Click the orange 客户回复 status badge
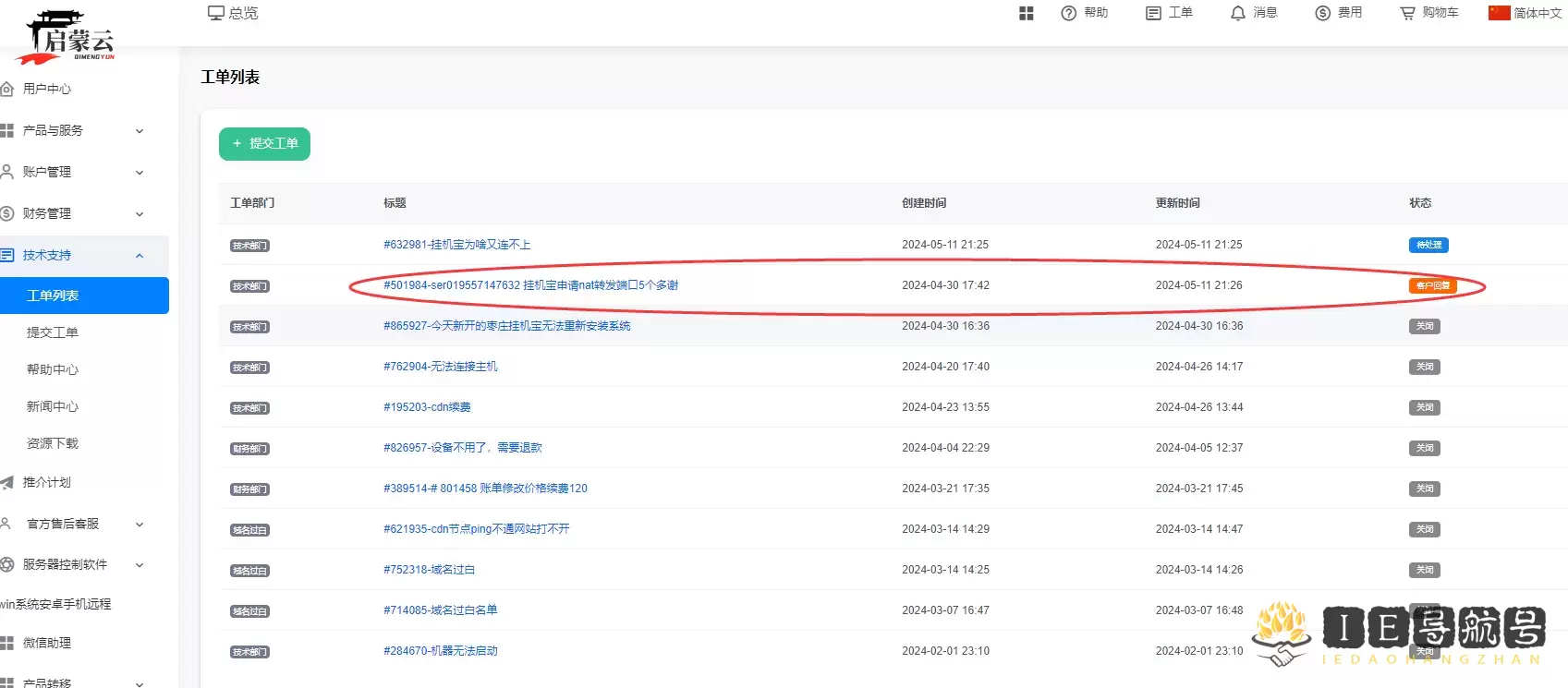Screen dimensions: 1568x688 pyautogui.click(x=1432, y=286)
